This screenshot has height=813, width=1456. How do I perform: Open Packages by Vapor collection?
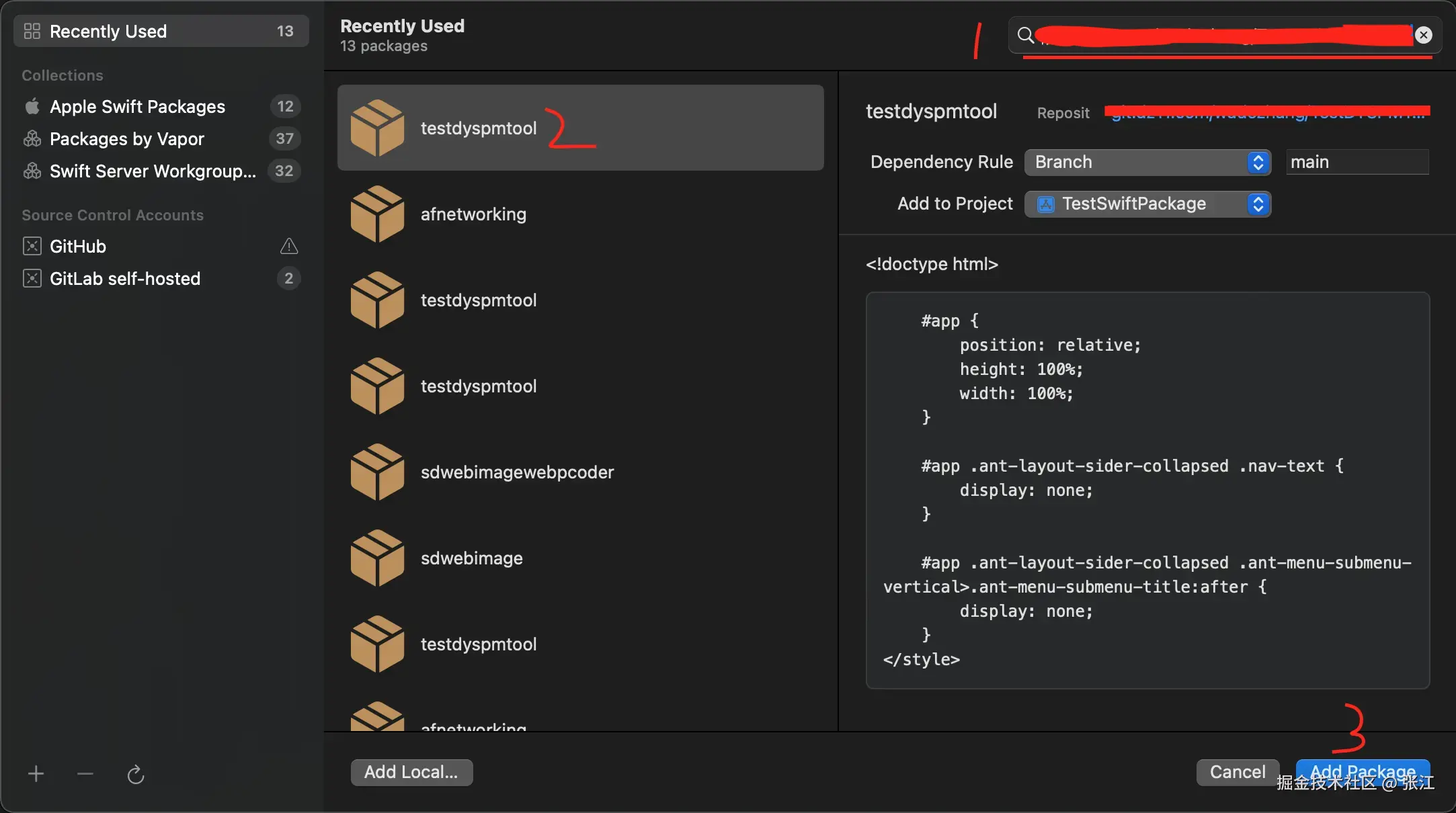coord(126,139)
